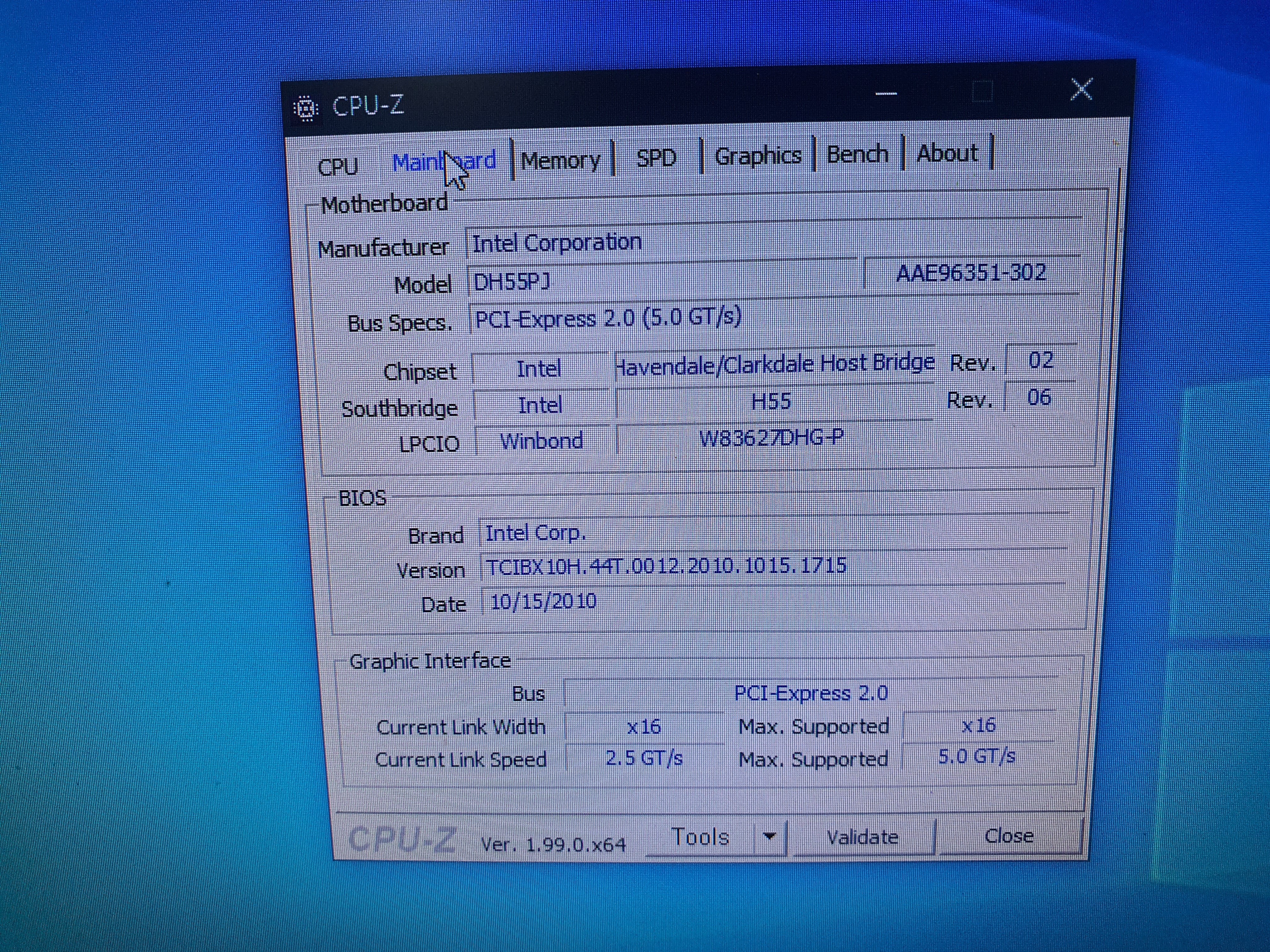The width and height of the screenshot is (1270, 952).
Task: Click the version label Ver. 1.99.0.x64
Action: point(553,845)
